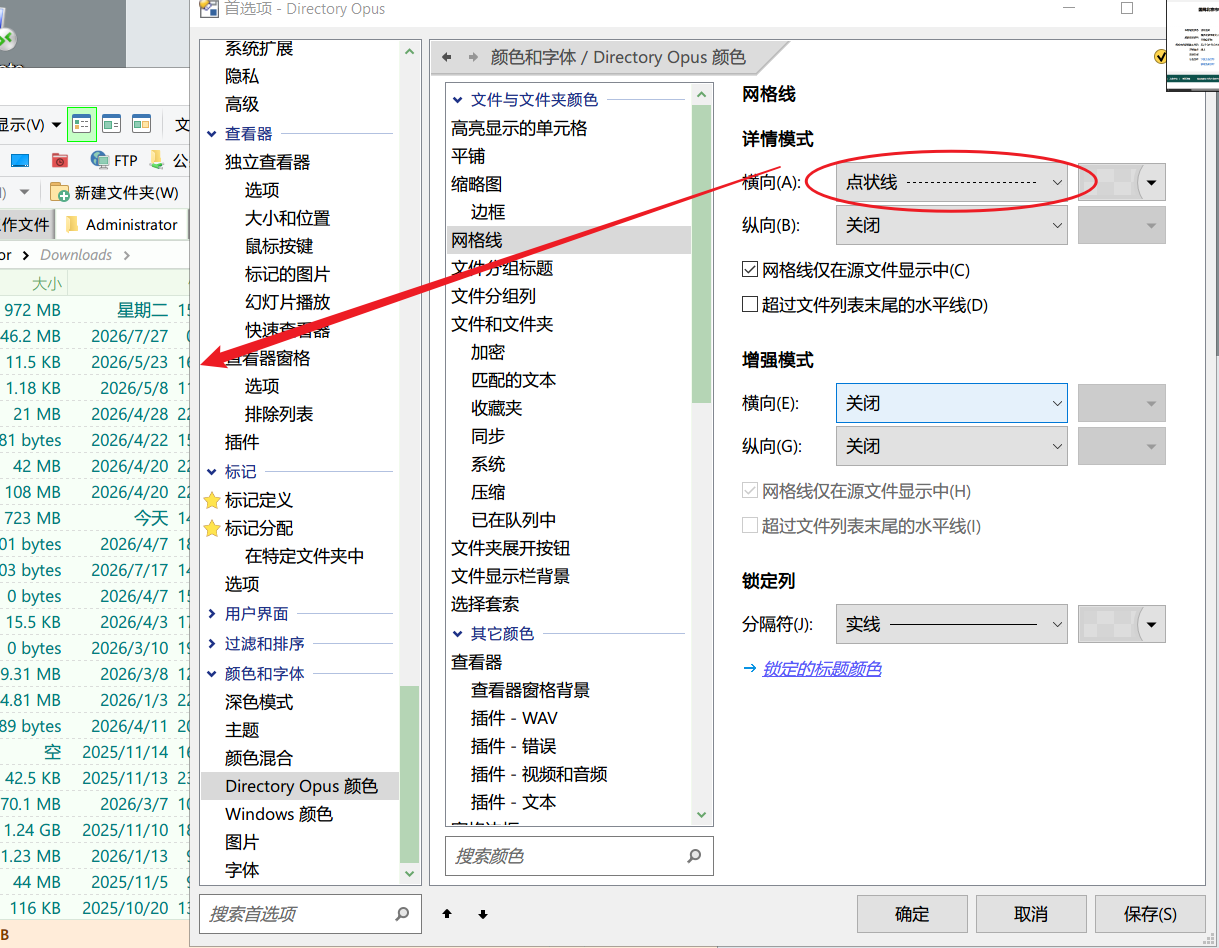Click the search magnifier in 搜索首选项 box
The image size is (1219, 948).
[402, 913]
